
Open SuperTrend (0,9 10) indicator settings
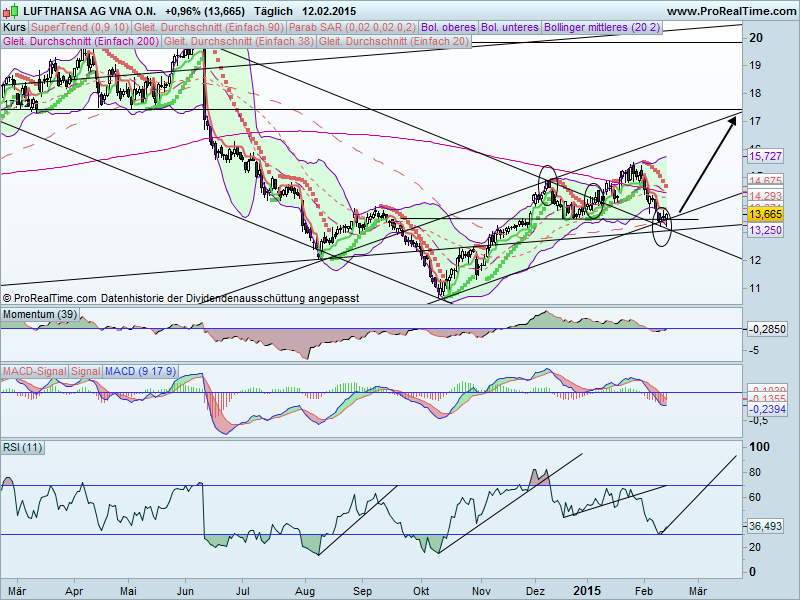pos(80,28)
